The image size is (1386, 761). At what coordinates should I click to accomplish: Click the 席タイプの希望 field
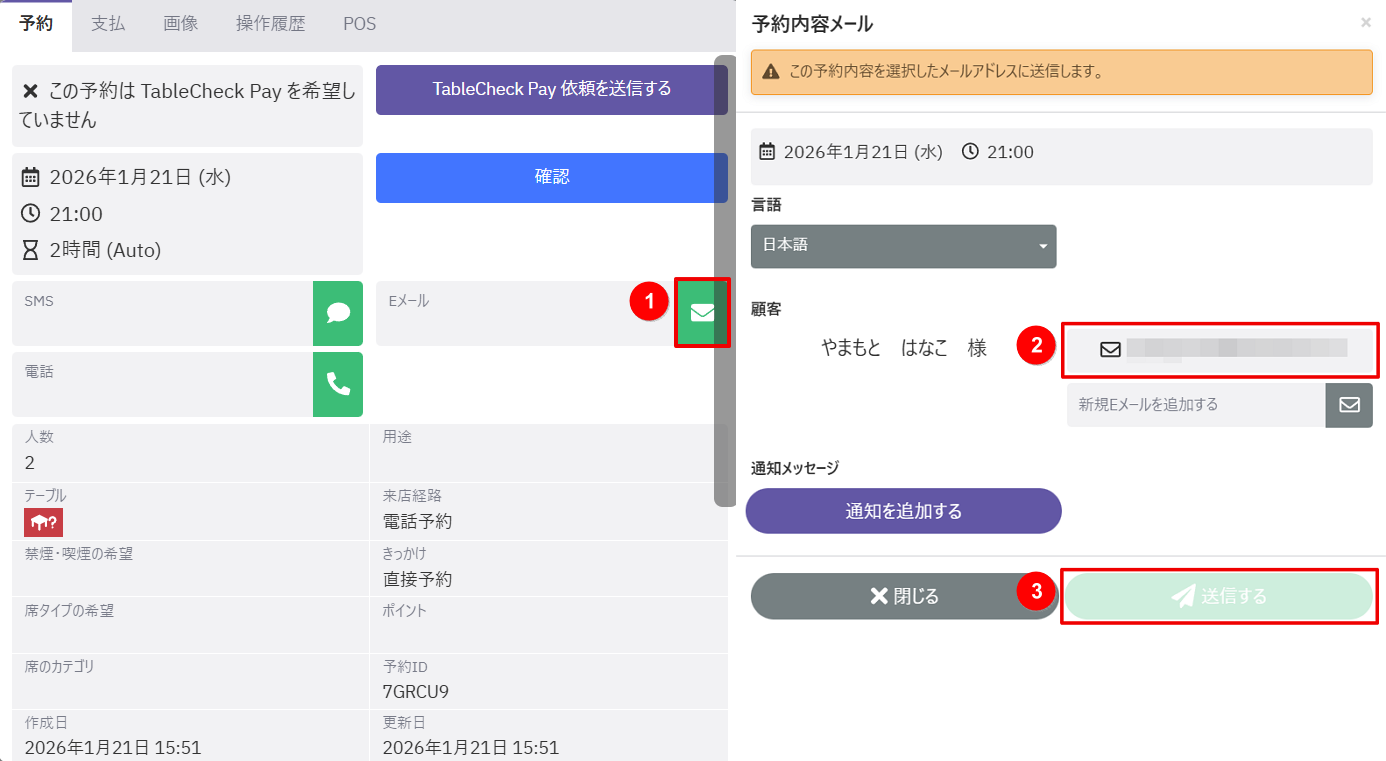point(190,625)
